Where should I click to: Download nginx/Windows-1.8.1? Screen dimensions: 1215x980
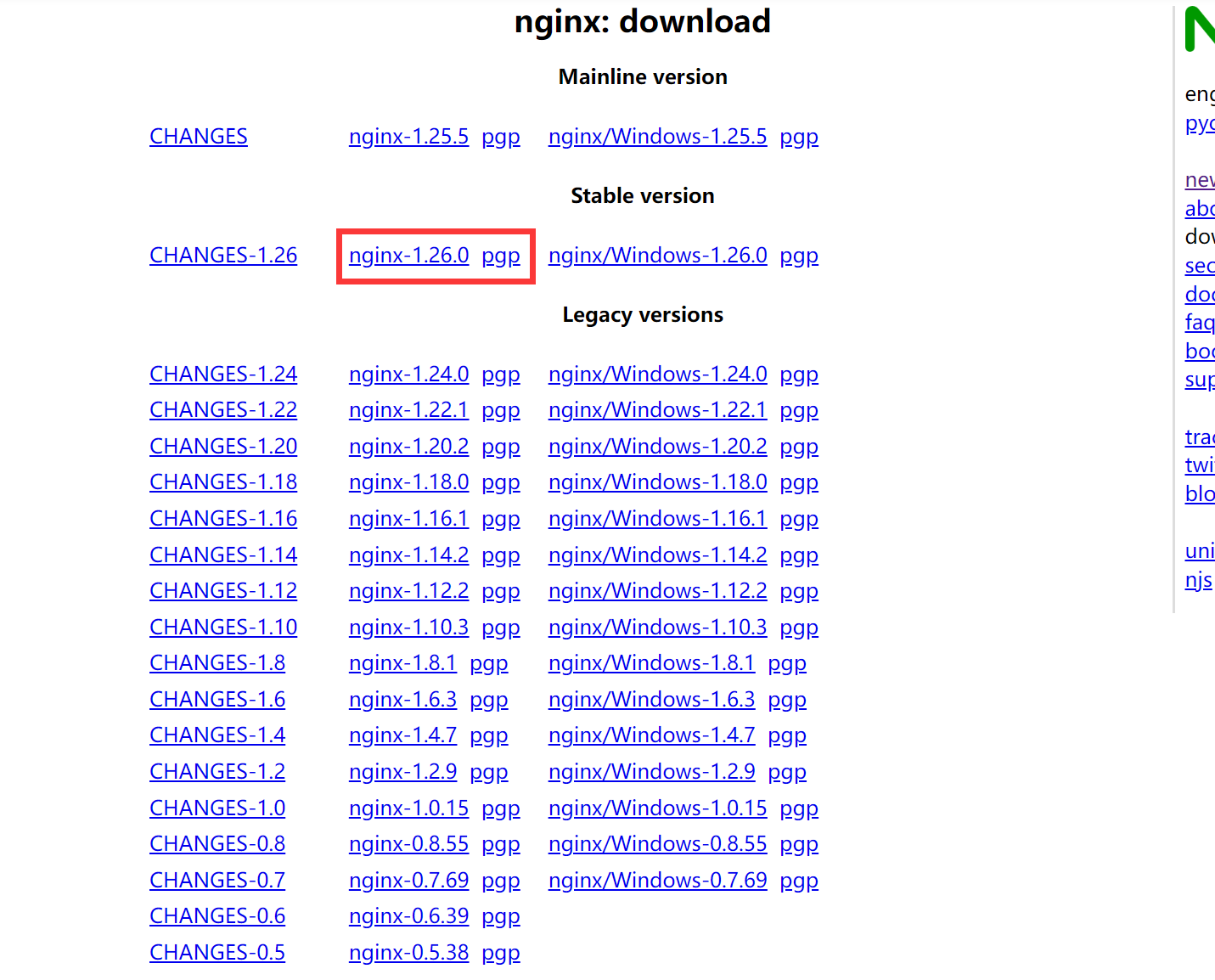coord(651,663)
